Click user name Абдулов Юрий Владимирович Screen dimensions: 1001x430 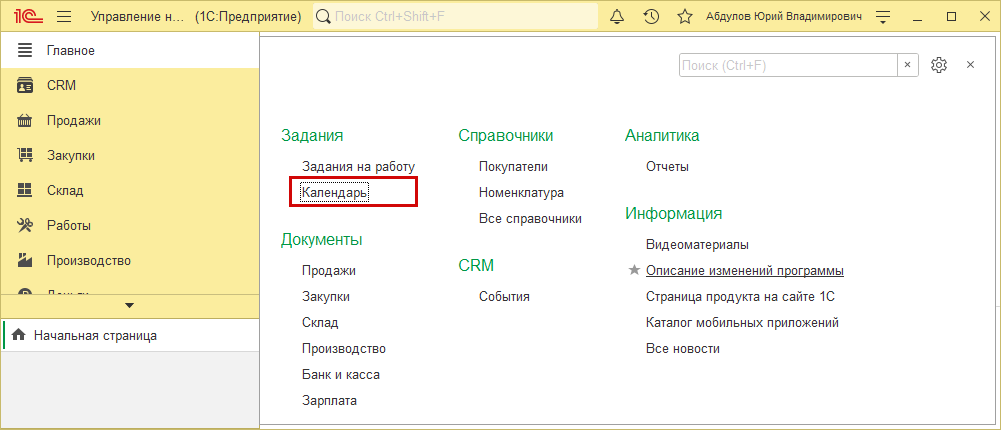(x=784, y=17)
